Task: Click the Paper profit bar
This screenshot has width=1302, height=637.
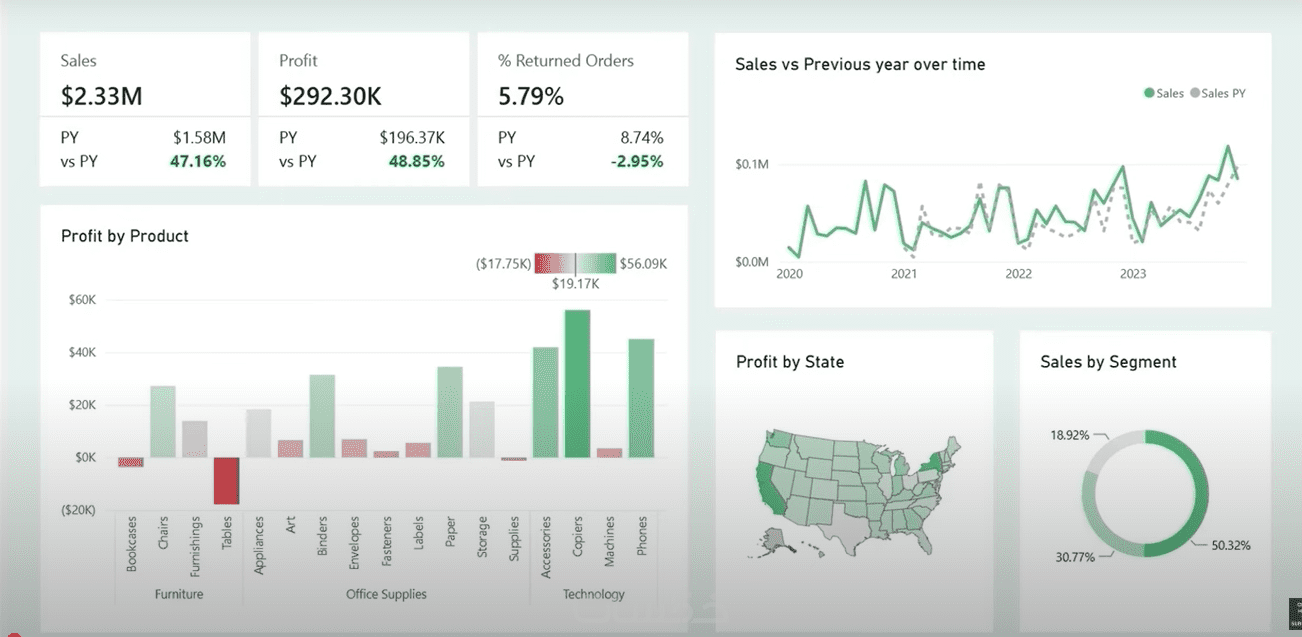Action: coord(450,412)
